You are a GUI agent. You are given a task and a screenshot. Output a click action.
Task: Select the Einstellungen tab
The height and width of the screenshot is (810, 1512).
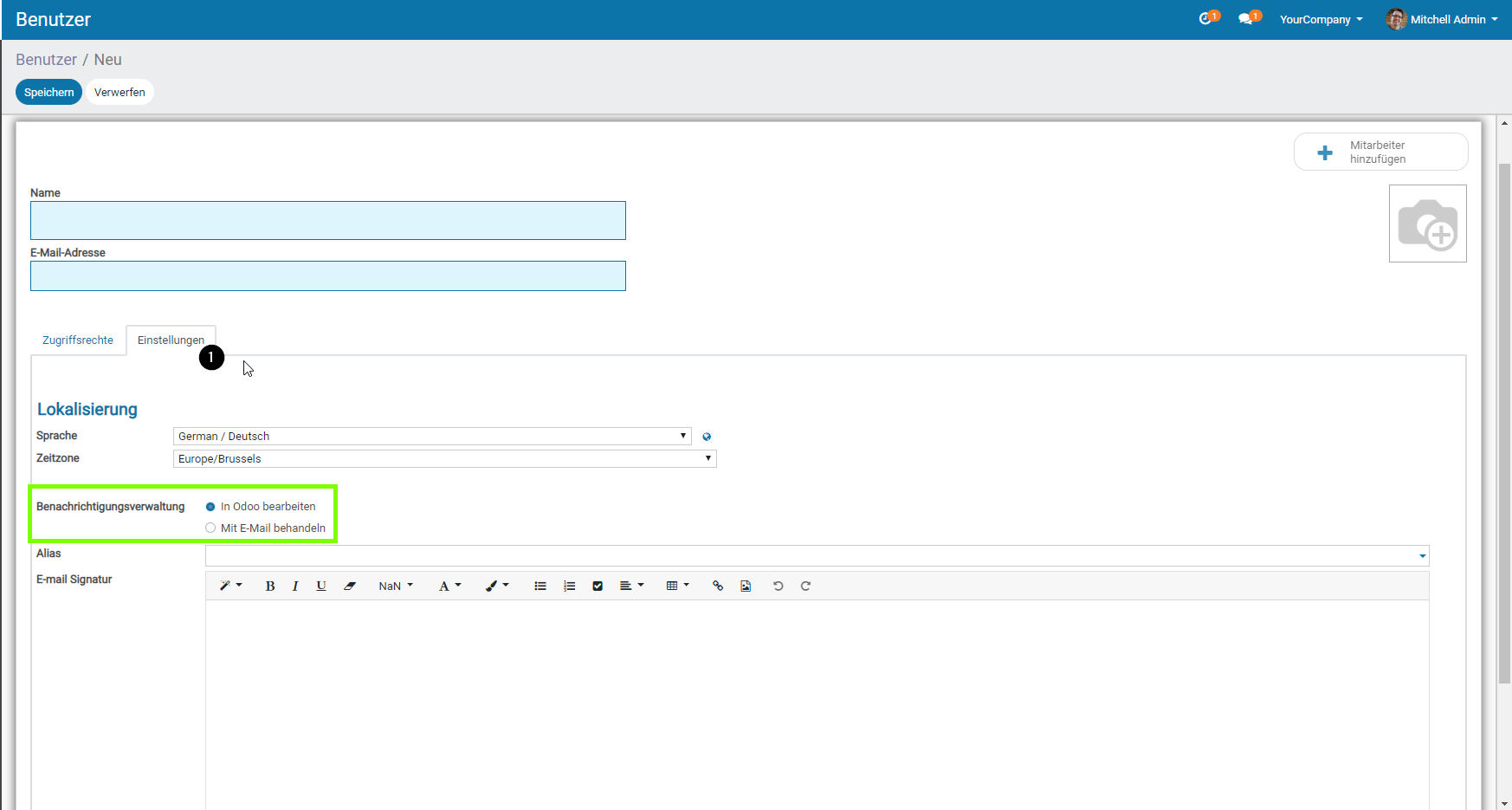pos(171,340)
